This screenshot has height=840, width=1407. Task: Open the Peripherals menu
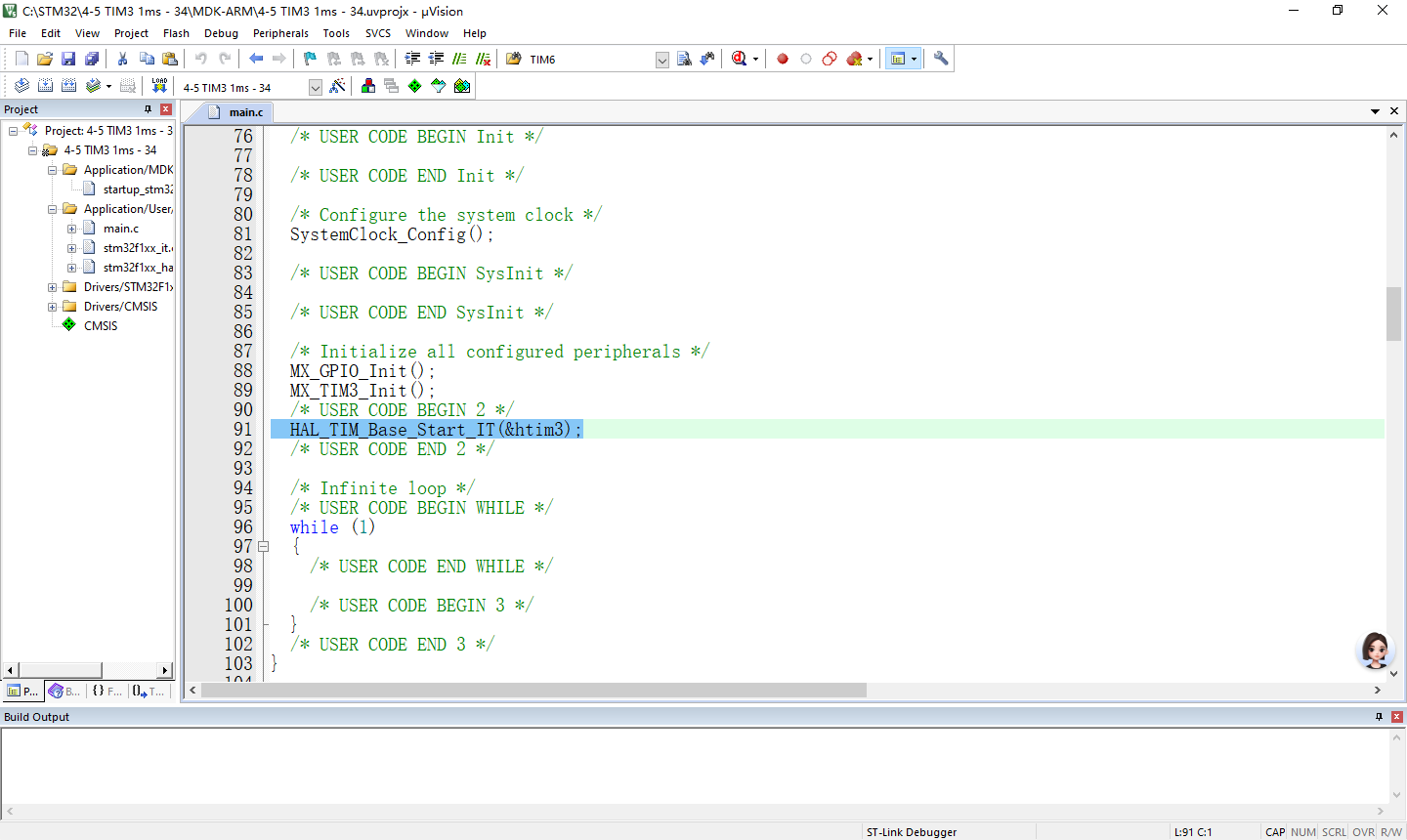point(280,33)
